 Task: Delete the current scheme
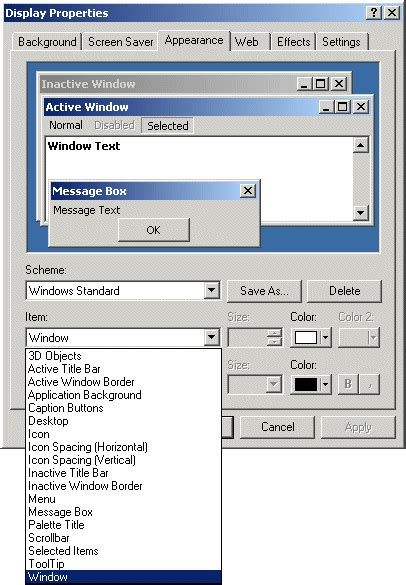[x=344, y=291]
